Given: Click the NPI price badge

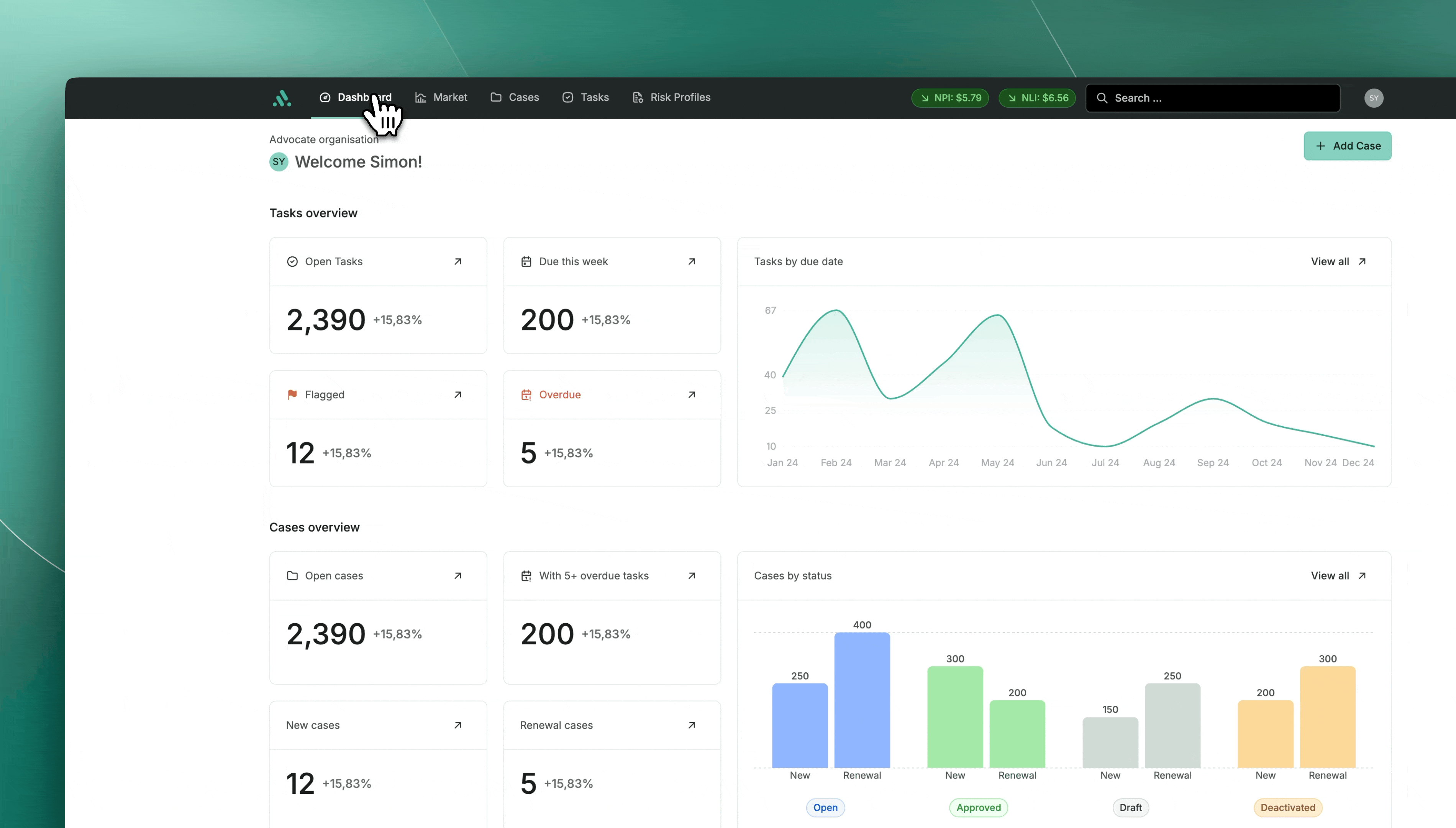Looking at the screenshot, I should click(x=950, y=98).
